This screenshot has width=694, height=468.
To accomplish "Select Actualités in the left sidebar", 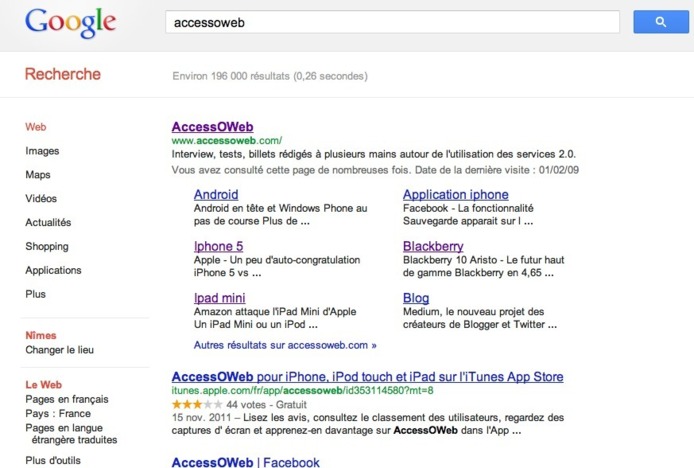I will click(x=48, y=223).
